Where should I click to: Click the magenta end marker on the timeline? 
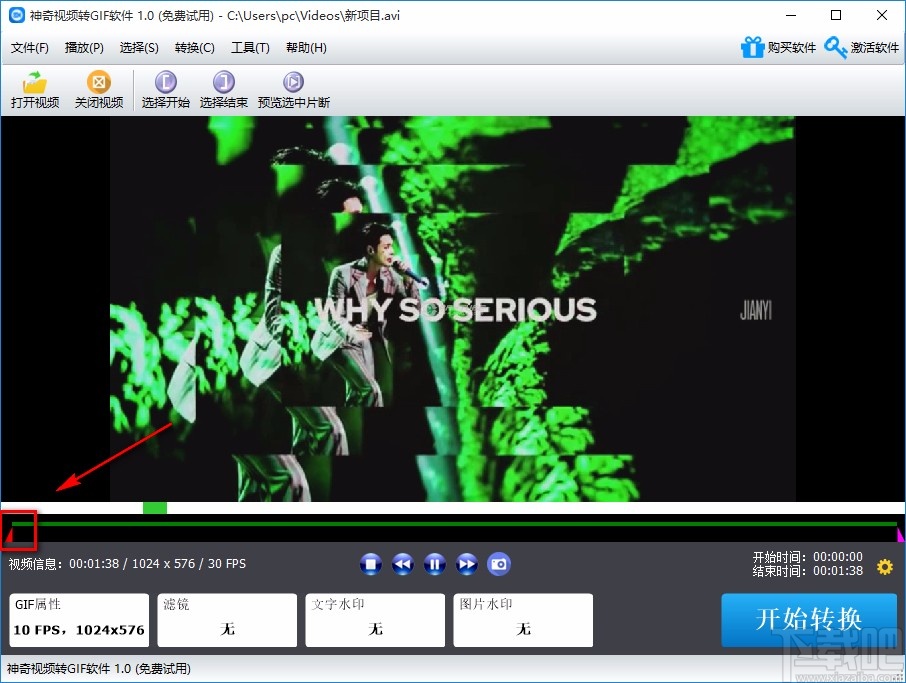point(900,535)
